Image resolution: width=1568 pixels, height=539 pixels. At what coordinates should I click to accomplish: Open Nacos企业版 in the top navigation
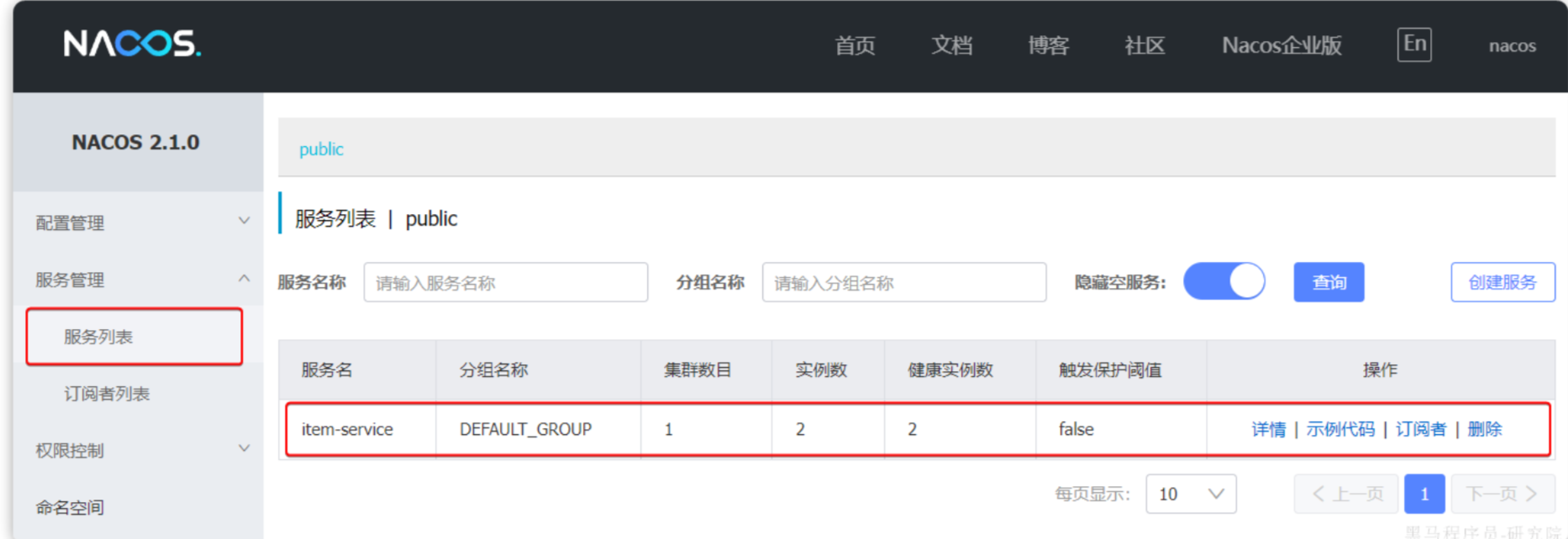tap(1281, 45)
